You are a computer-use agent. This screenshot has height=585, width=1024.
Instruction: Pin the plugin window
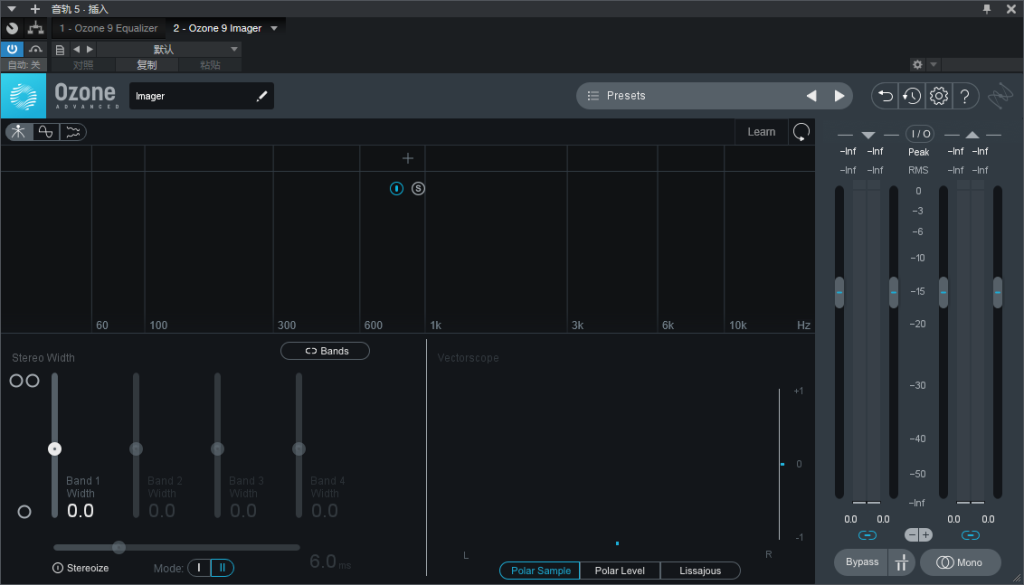(x=987, y=9)
